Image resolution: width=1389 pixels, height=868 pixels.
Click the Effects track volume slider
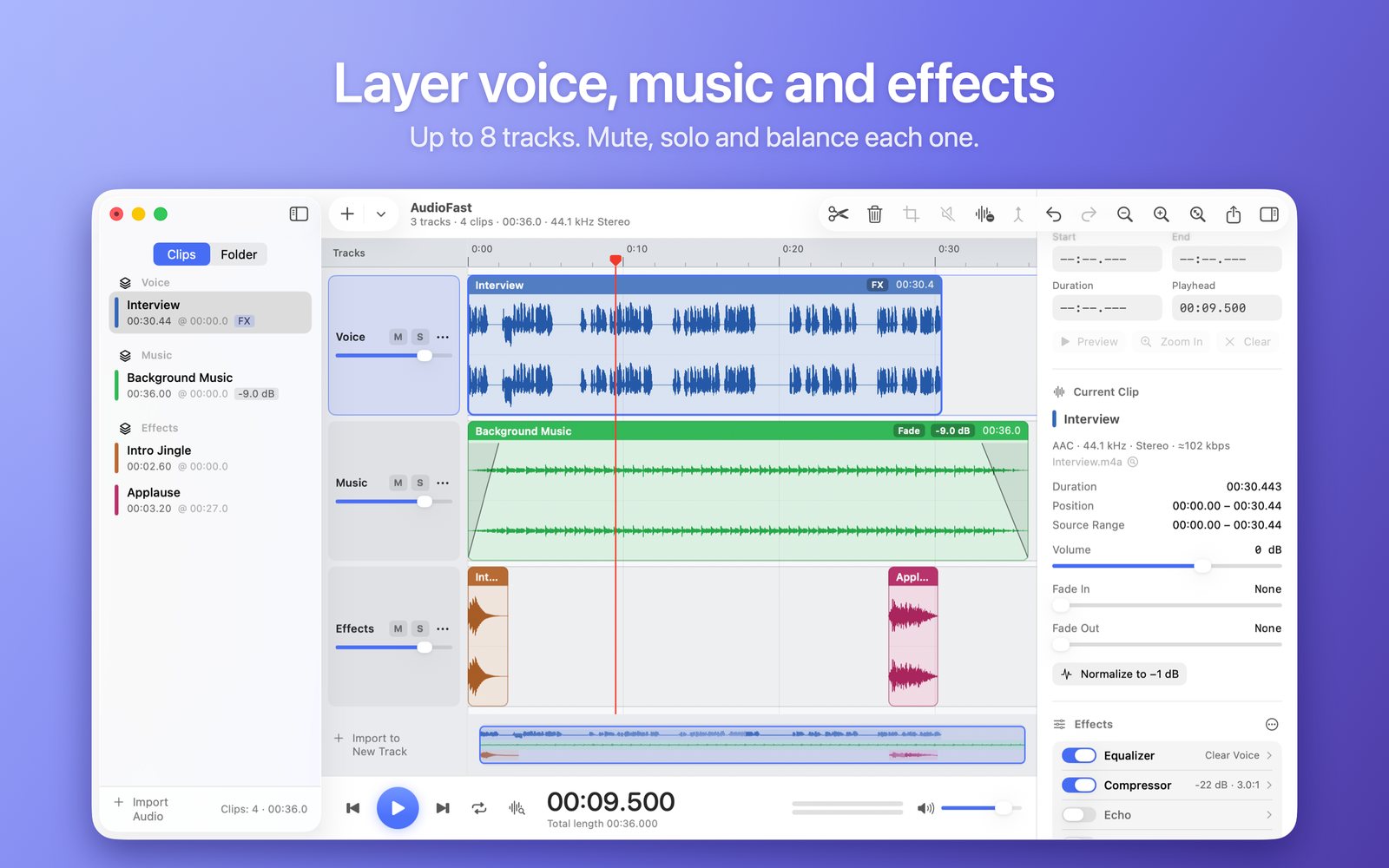pos(394,648)
